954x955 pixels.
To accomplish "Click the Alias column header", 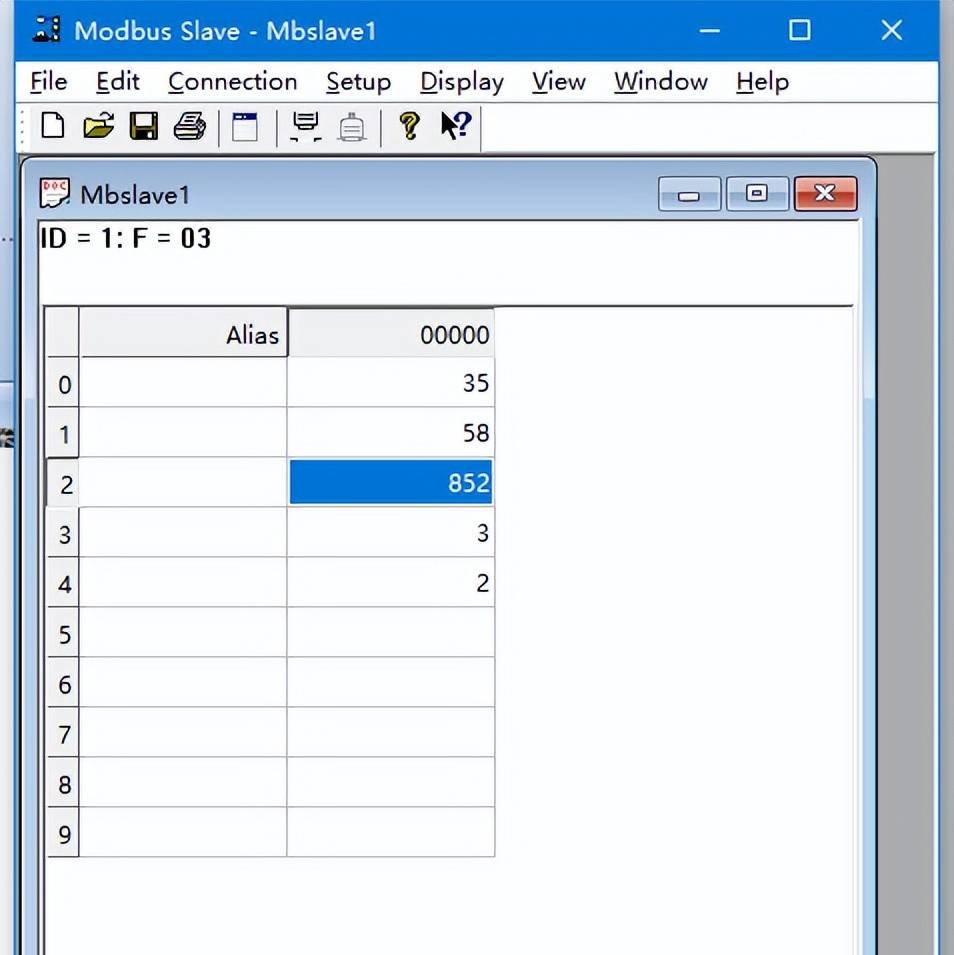I will pyautogui.click(x=183, y=334).
